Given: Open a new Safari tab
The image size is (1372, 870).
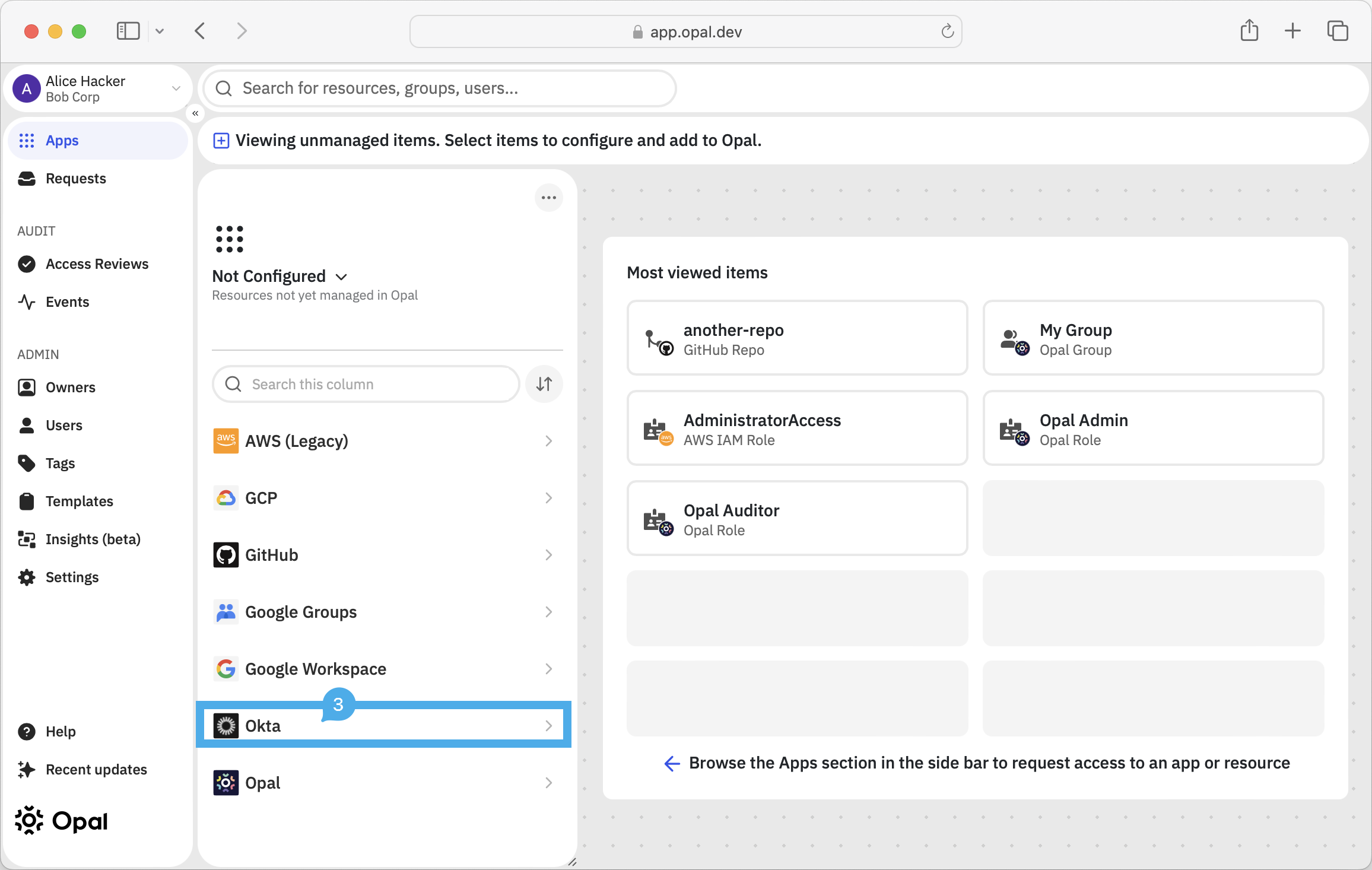Looking at the screenshot, I should 1292,31.
